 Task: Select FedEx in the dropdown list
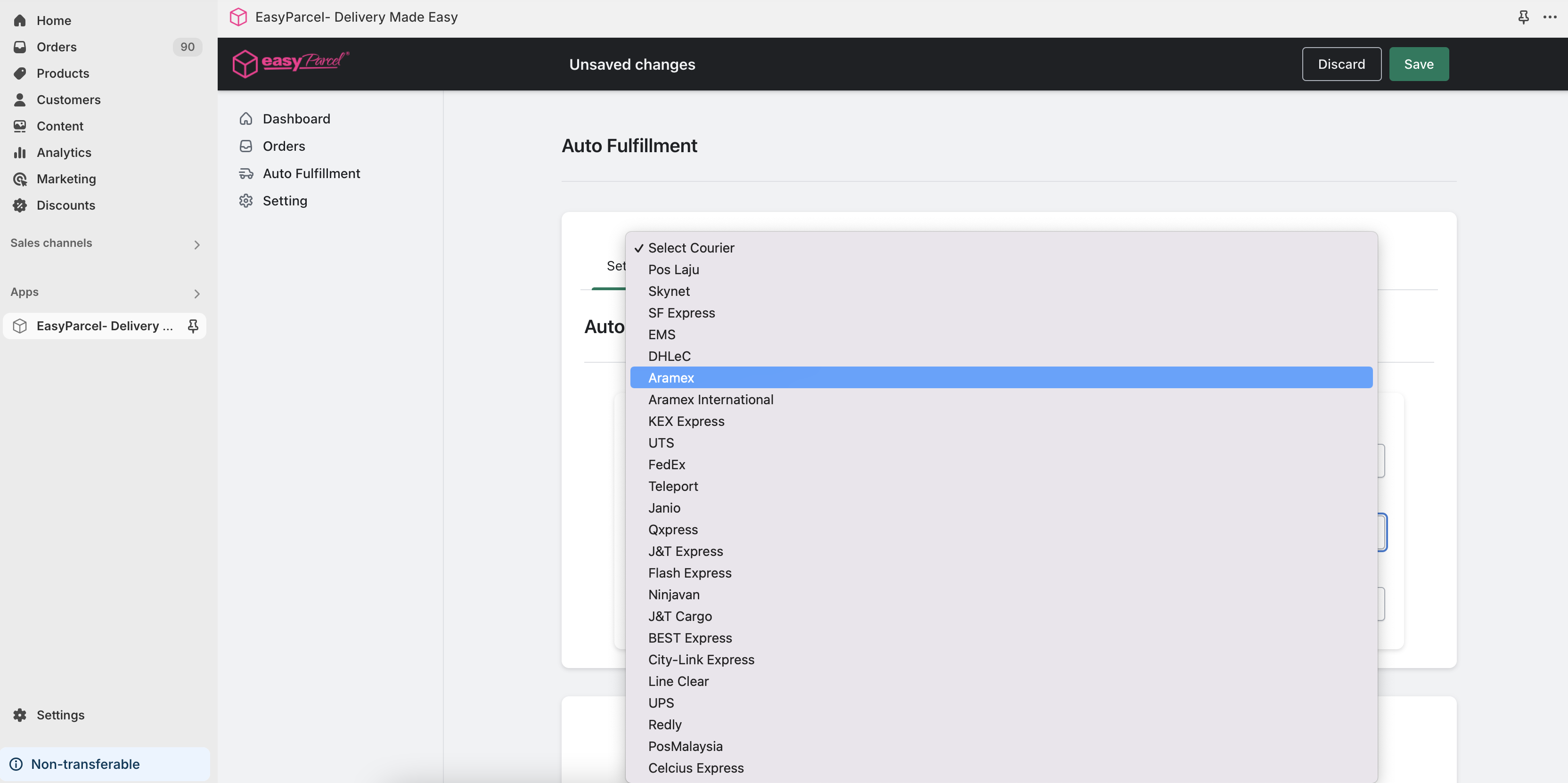pos(667,465)
